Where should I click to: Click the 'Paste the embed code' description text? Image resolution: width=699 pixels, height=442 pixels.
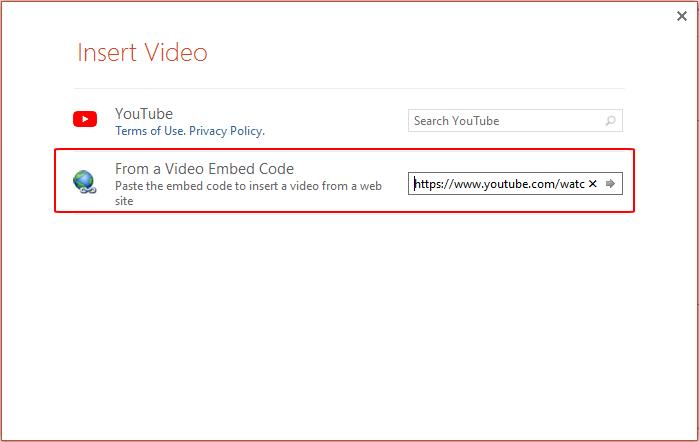[x=248, y=193]
